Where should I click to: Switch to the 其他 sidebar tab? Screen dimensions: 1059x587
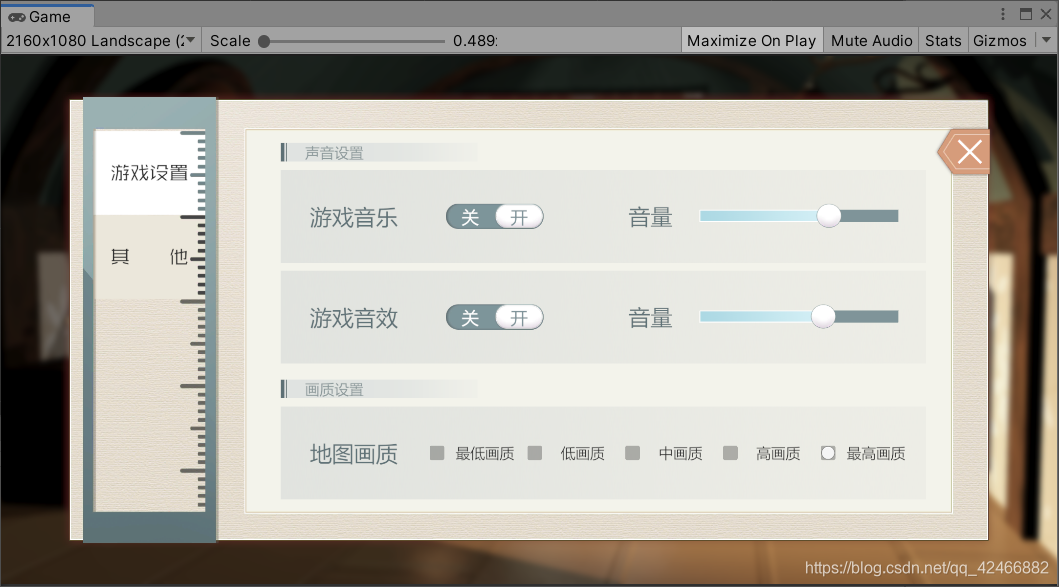(x=149, y=257)
